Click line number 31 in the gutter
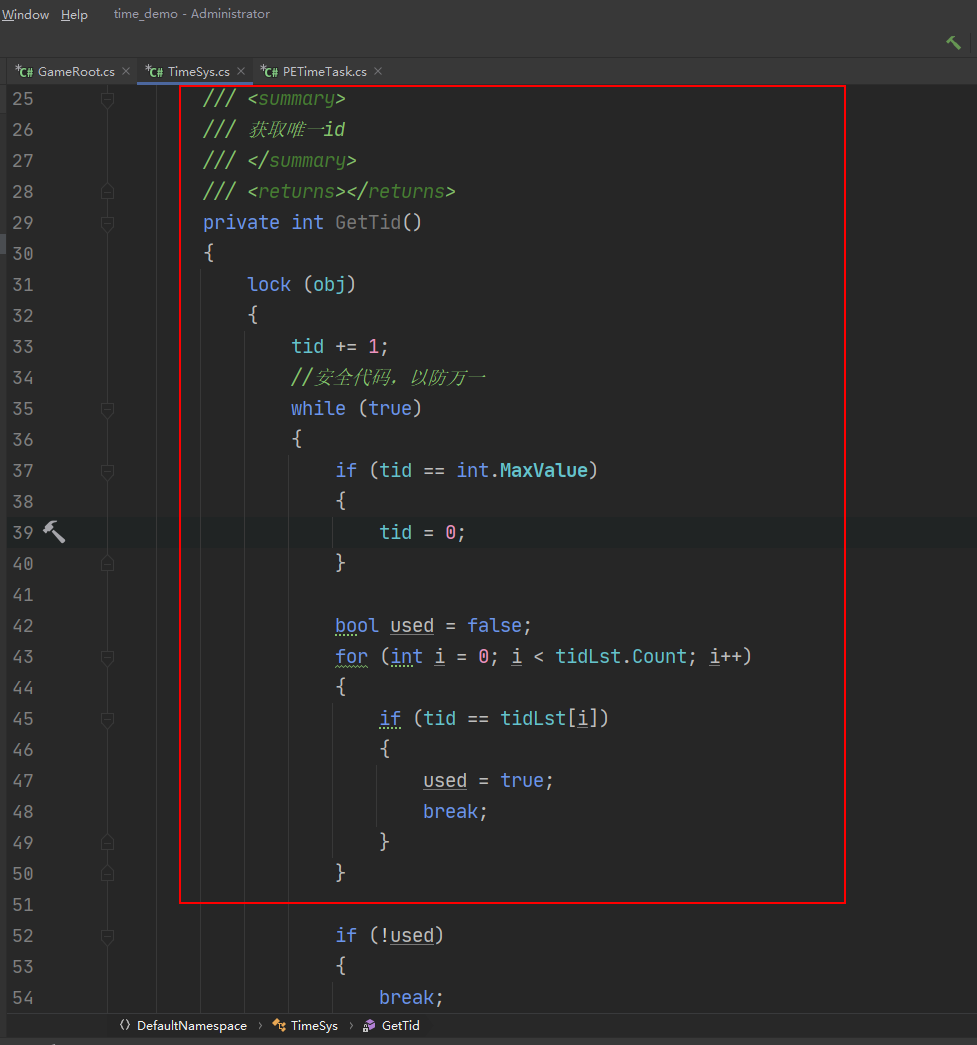Screen dimensions: 977x1045 23,285
